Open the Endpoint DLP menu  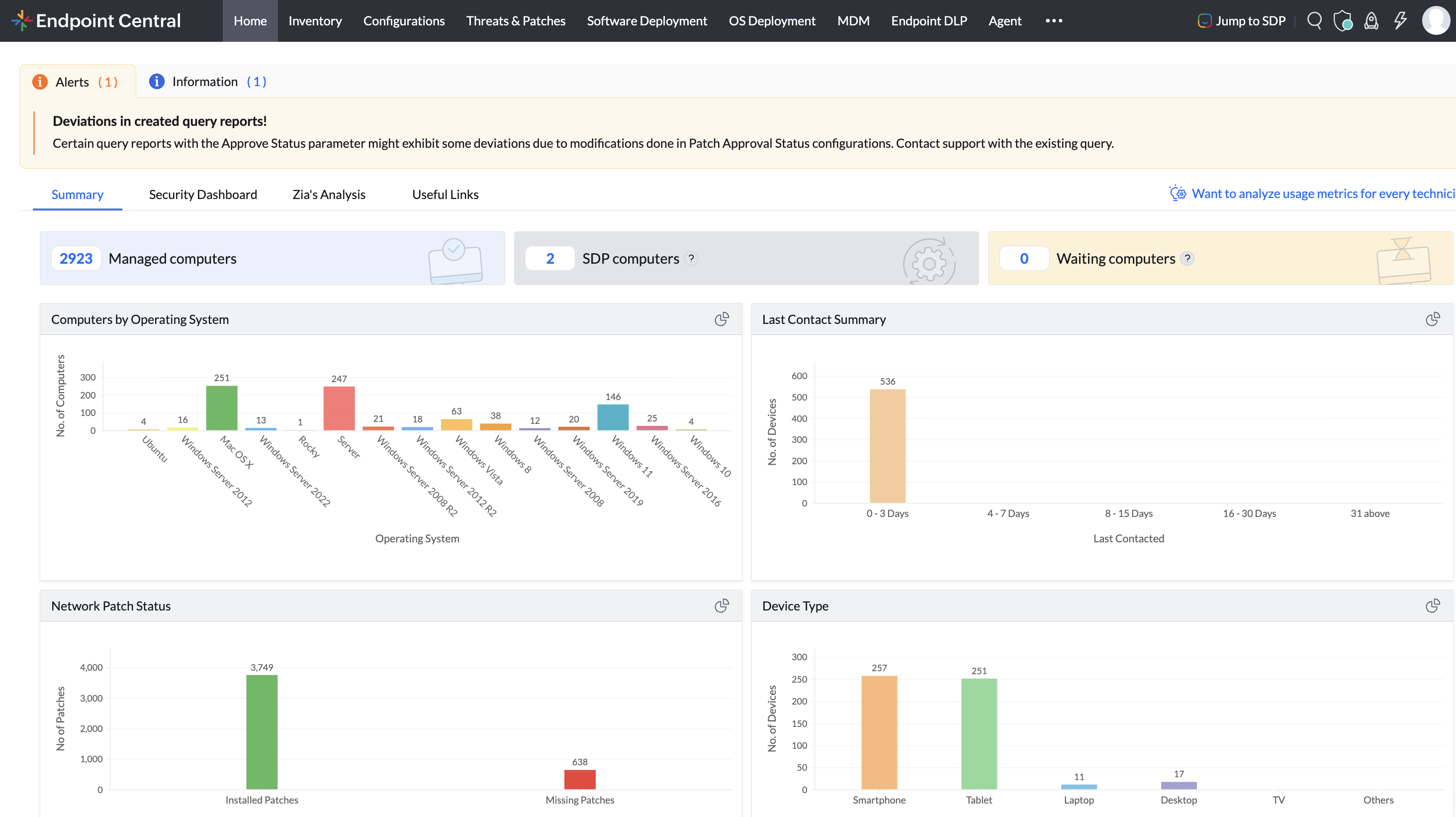coord(929,21)
